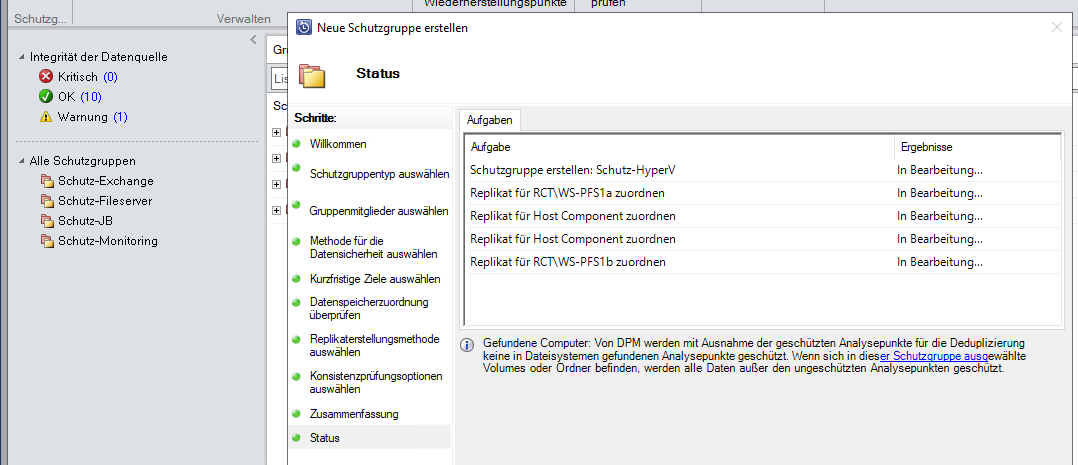Go to Schutzgruppentyp auswählen step
The width and height of the screenshot is (1078, 465).
tap(380, 173)
